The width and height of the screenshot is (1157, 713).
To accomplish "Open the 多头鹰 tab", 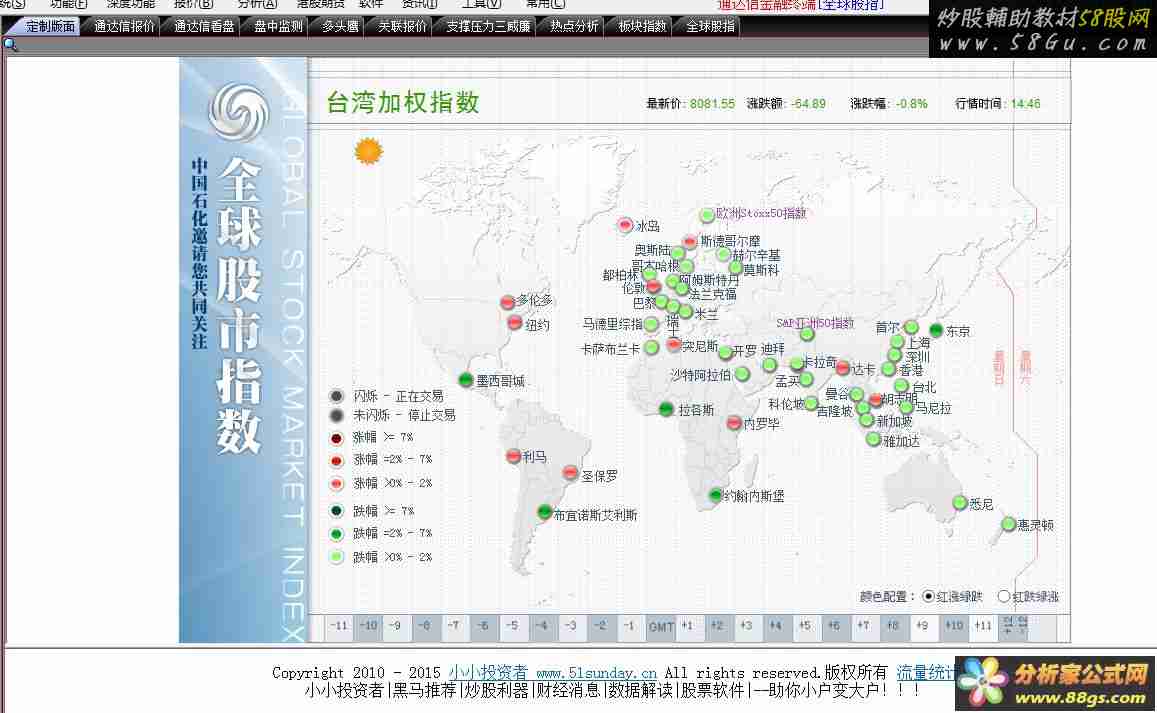I will coord(340,27).
